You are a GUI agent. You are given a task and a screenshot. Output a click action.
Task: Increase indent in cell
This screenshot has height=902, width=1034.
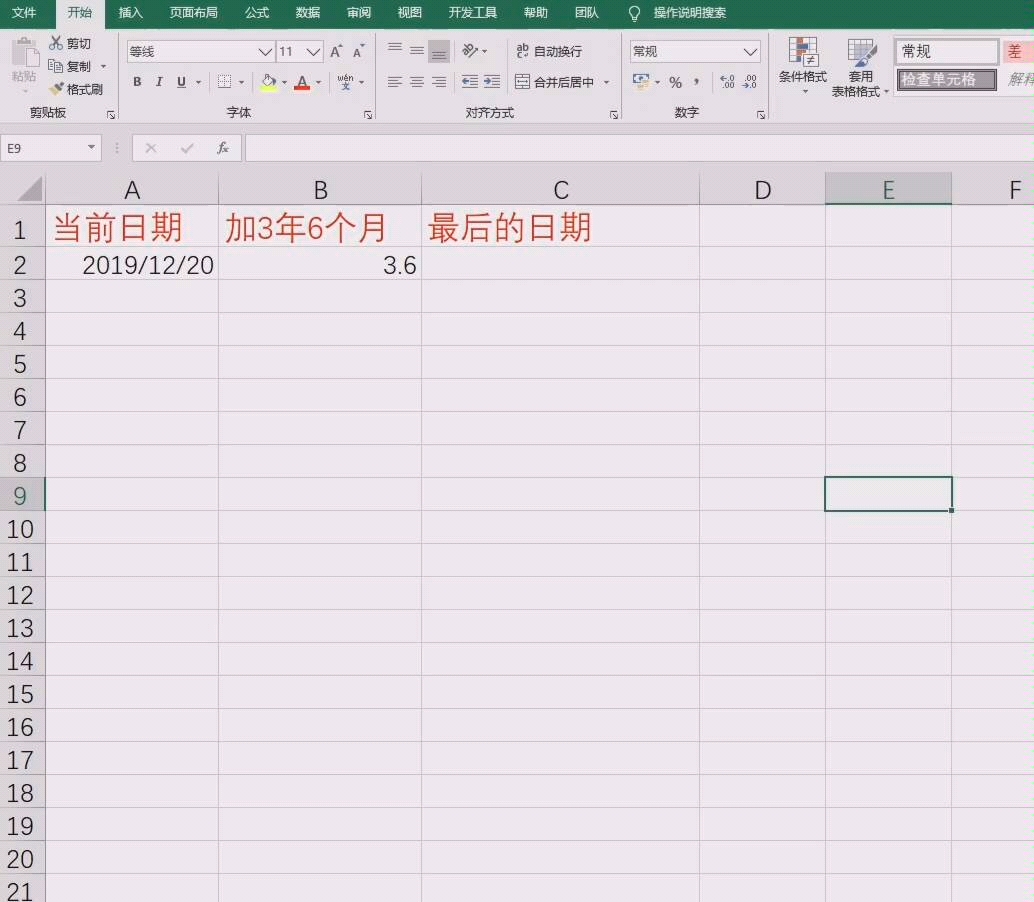click(492, 82)
